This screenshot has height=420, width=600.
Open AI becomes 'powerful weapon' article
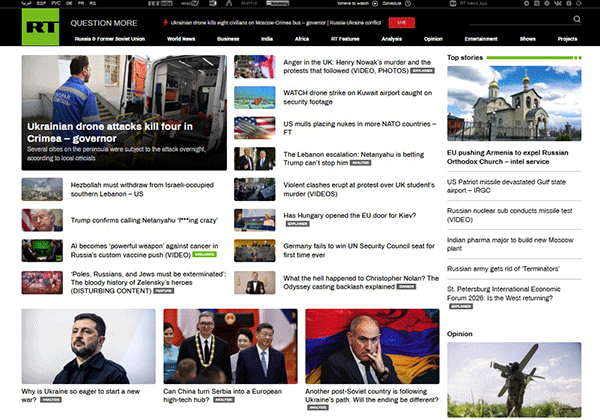click(144, 251)
